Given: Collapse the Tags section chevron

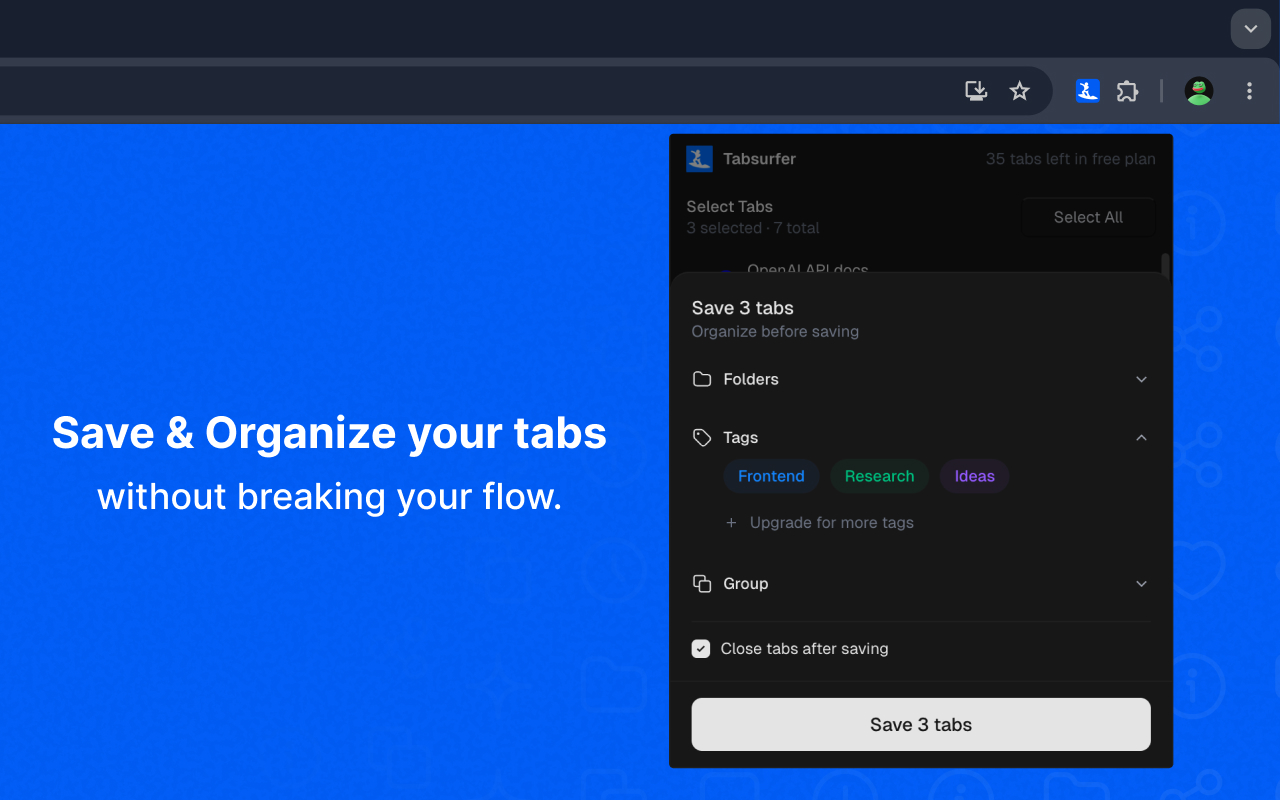Looking at the screenshot, I should tap(1141, 437).
